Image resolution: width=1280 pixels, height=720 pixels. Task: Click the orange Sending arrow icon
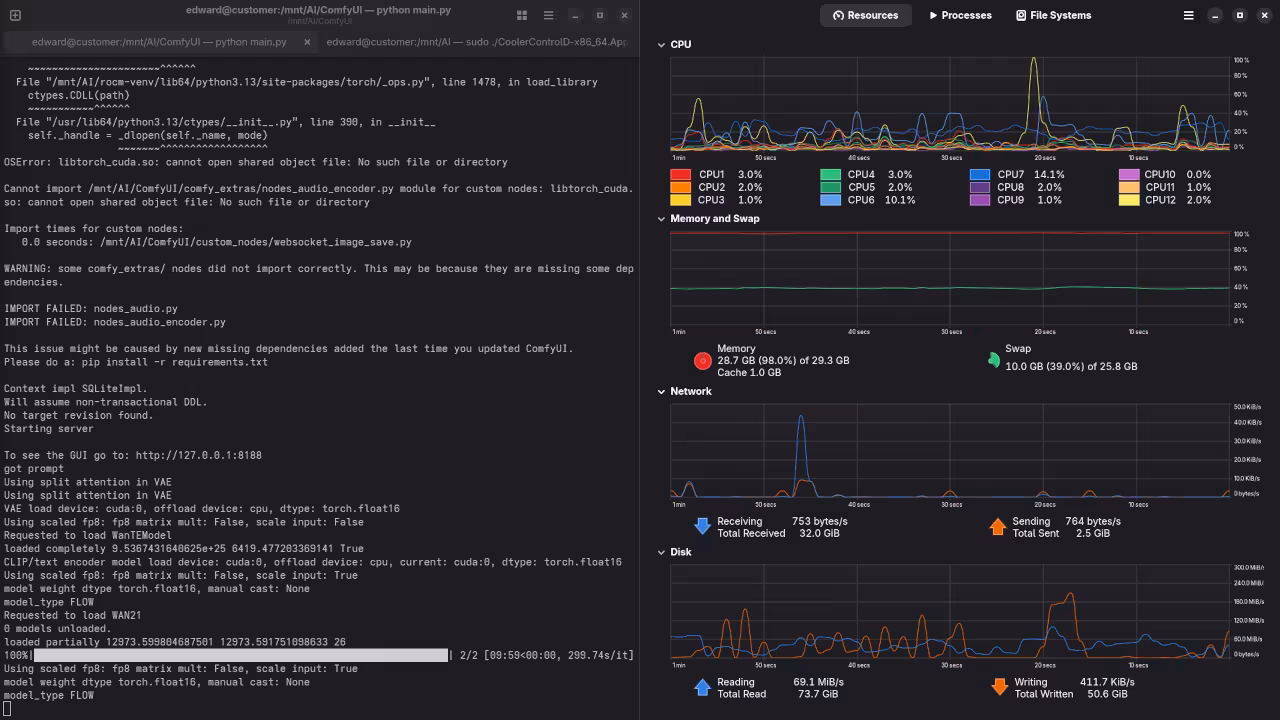tap(997, 527)
